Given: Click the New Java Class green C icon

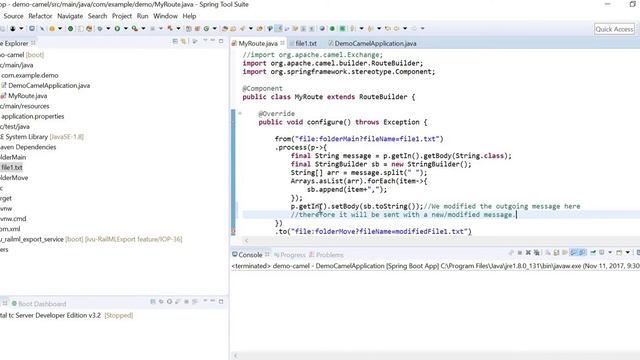Looking at the screenshot, I should 207,29.
